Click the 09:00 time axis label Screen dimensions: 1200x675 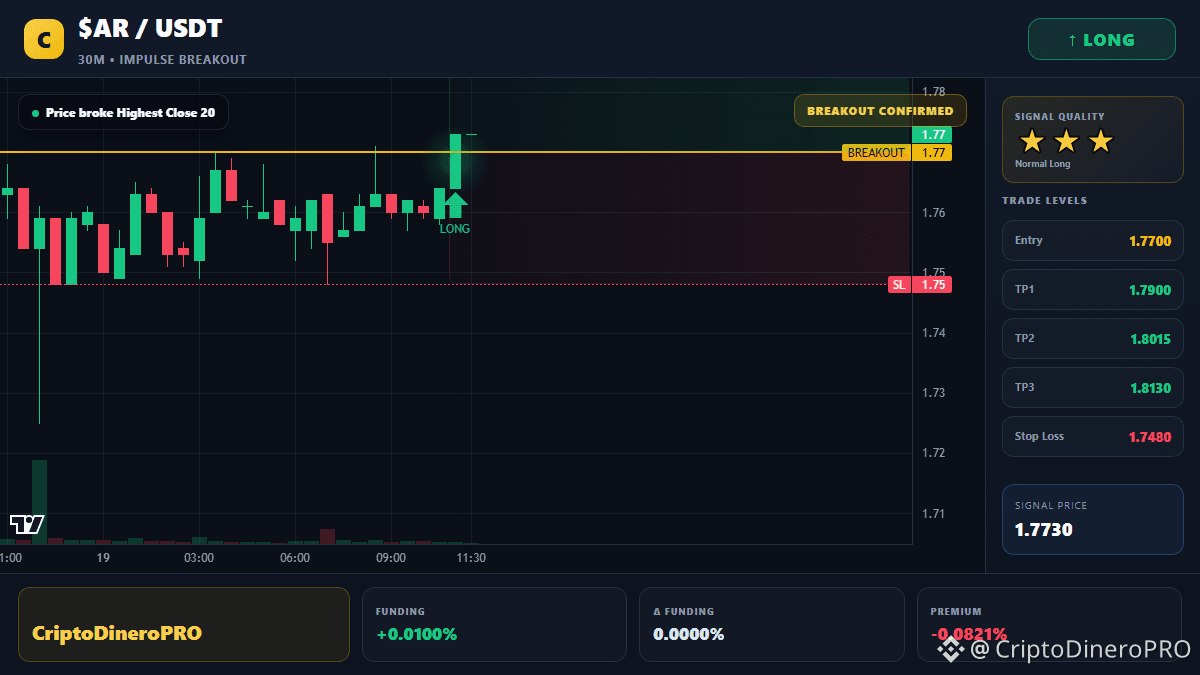391,558
